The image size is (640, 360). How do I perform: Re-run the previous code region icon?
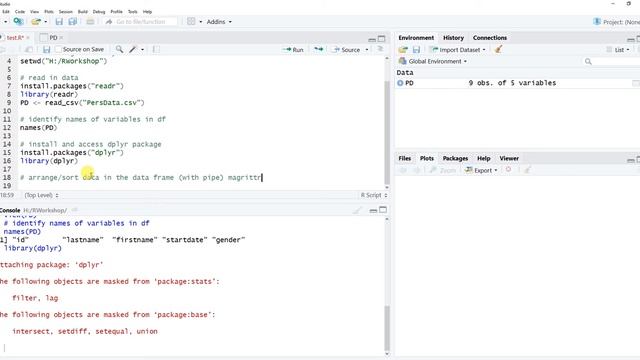(318, 49)
